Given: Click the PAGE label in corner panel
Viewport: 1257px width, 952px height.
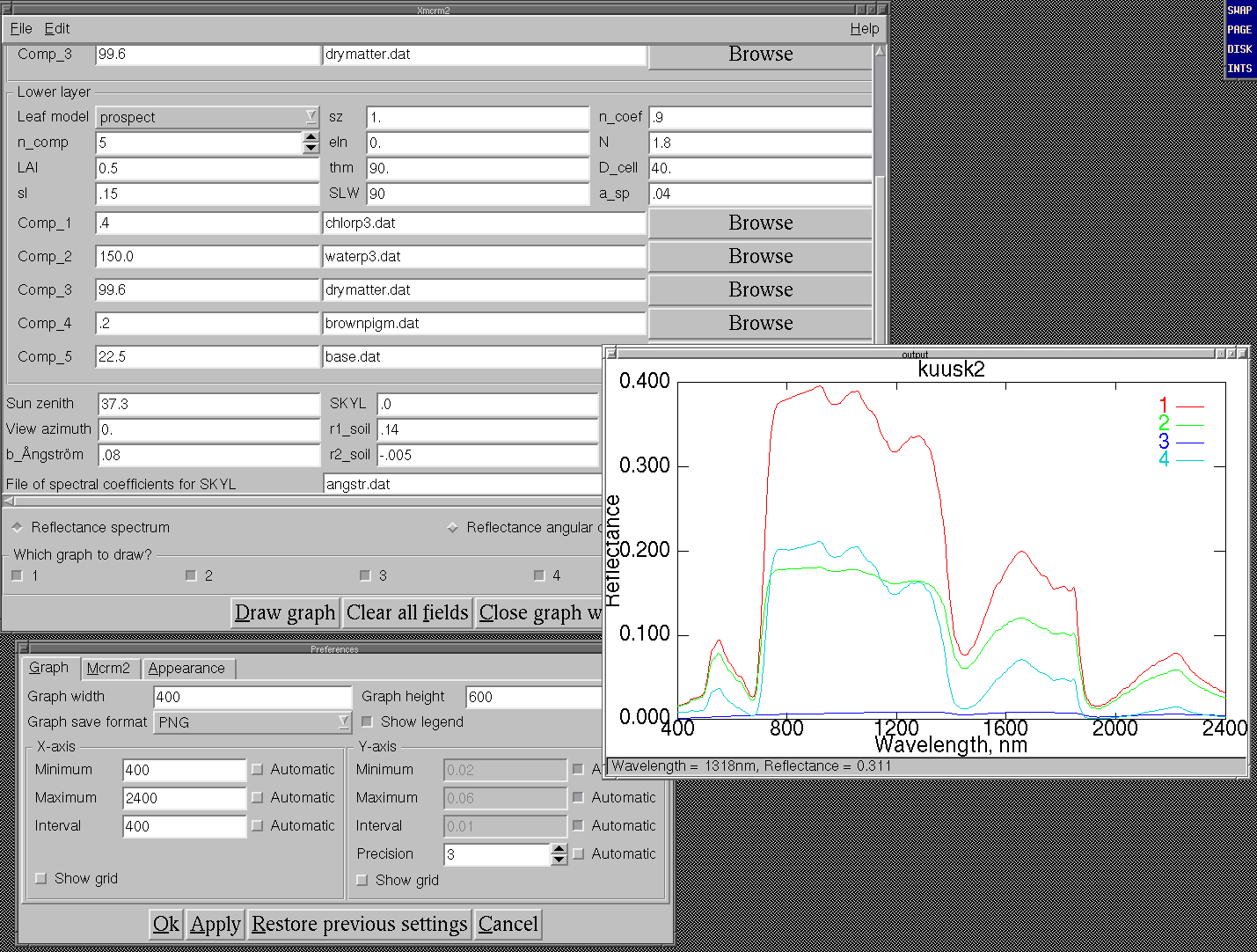Looking at the screenshot, I should pos(1239,30).
